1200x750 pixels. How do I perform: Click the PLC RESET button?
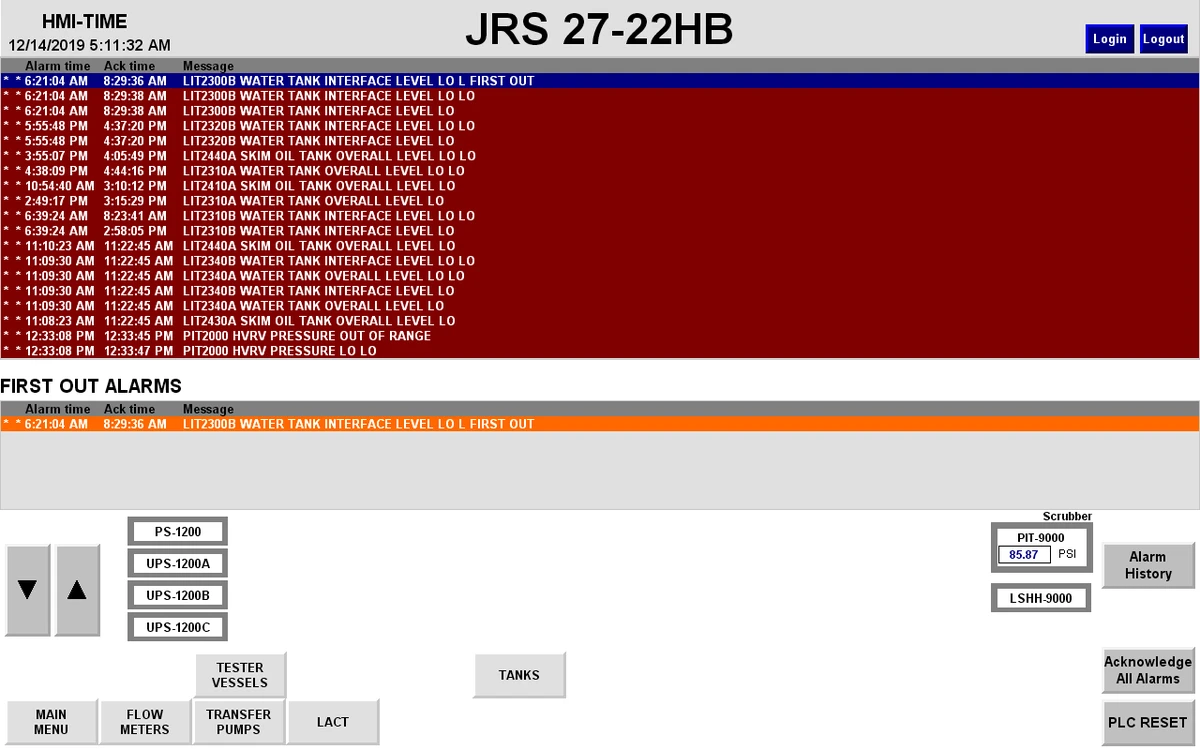pyautogui.click(x=1148, y=722)
